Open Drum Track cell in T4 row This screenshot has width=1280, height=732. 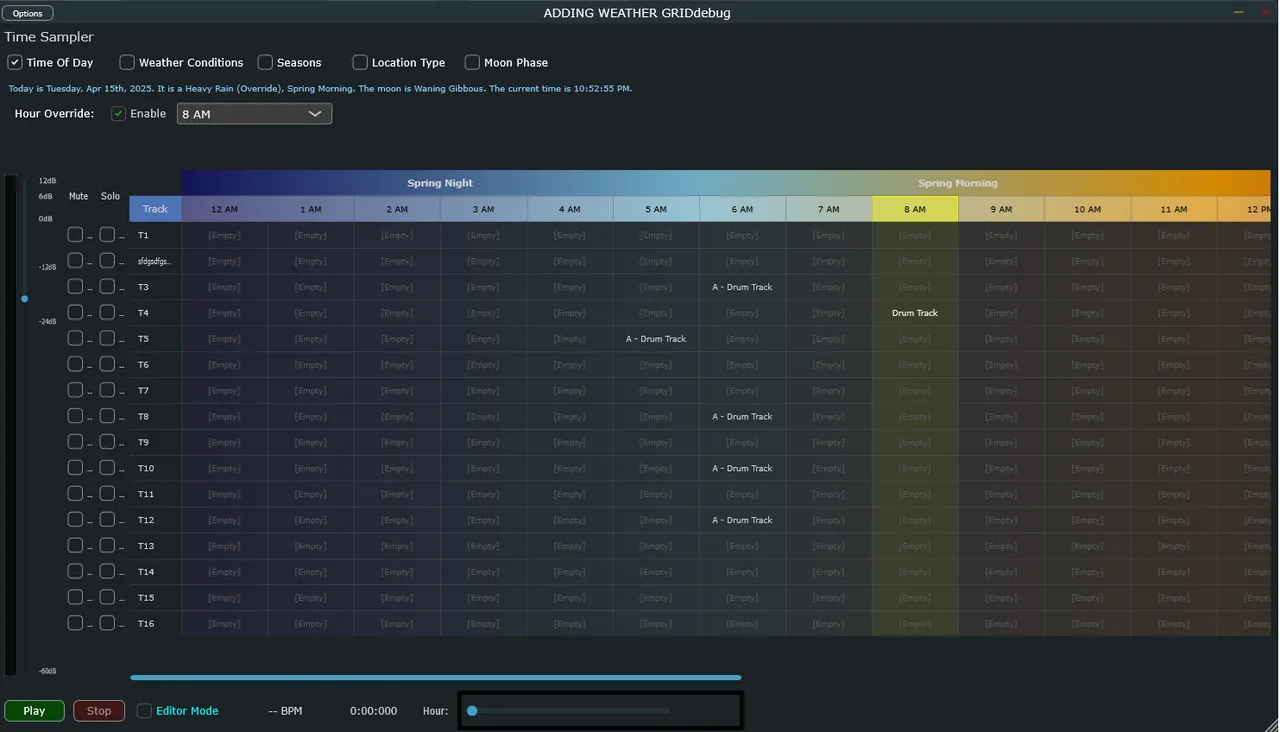915,313
